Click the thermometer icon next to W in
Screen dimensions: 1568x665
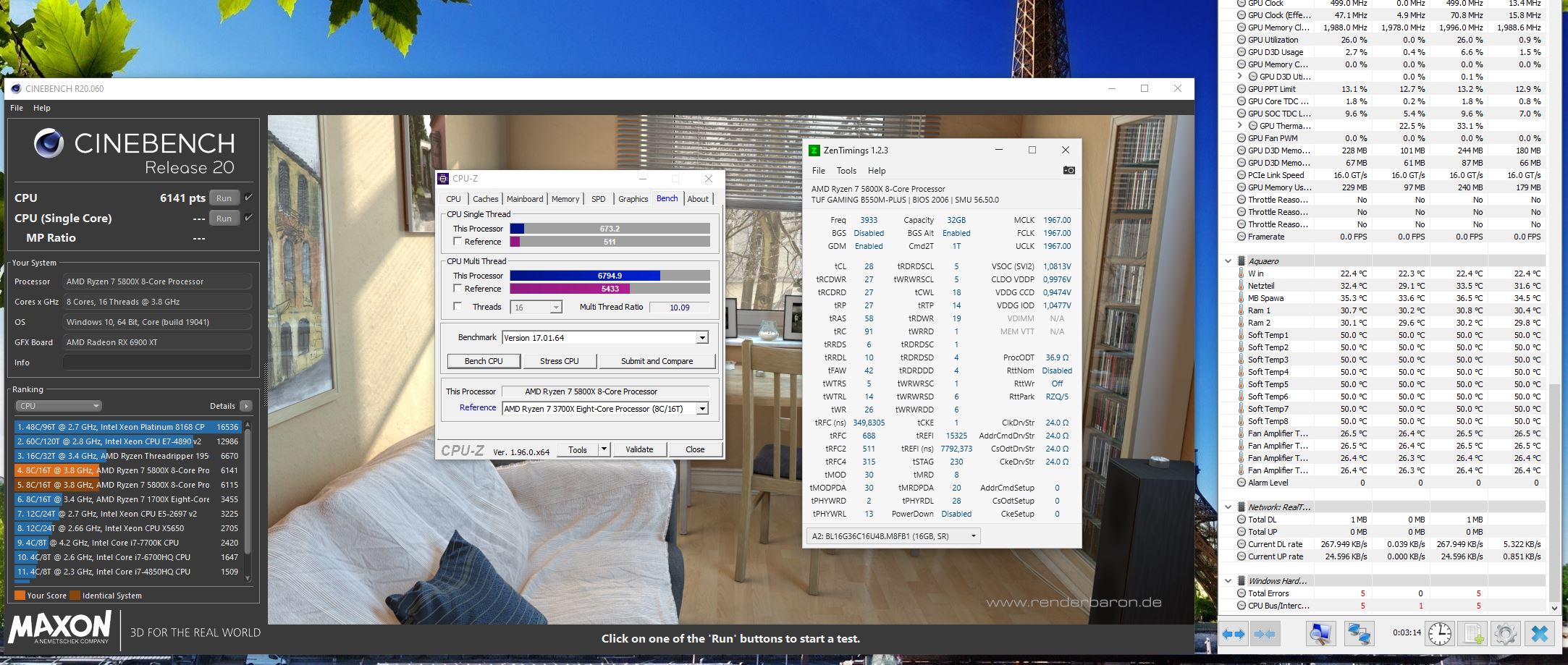[x=1242, y=274]
